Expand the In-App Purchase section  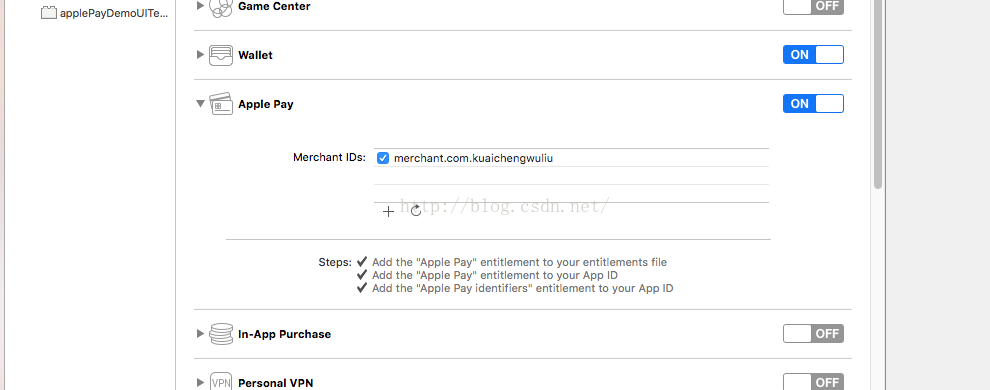click(200, 333)
